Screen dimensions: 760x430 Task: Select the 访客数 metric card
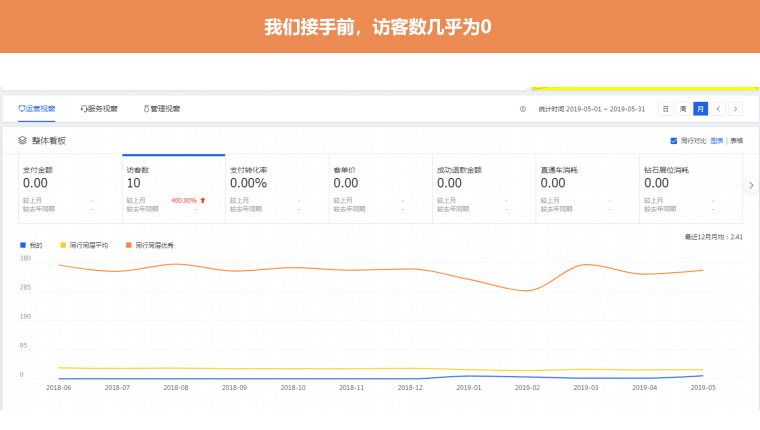[173, 188]
